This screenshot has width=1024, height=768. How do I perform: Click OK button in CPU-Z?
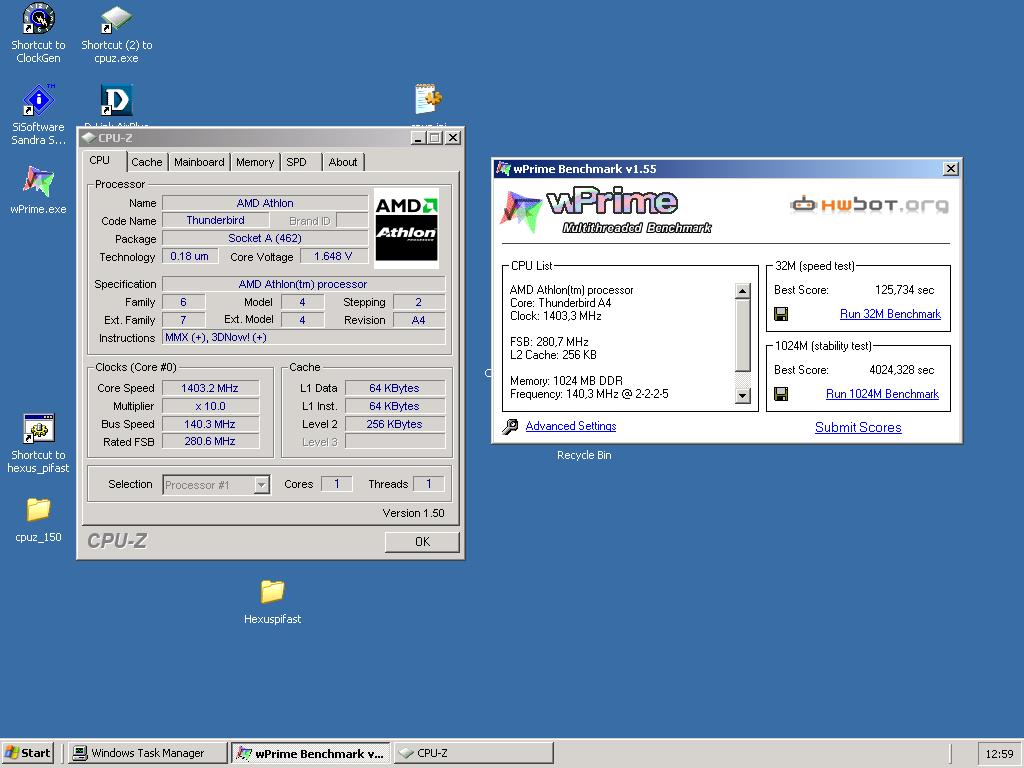click(x=422, y=541)
